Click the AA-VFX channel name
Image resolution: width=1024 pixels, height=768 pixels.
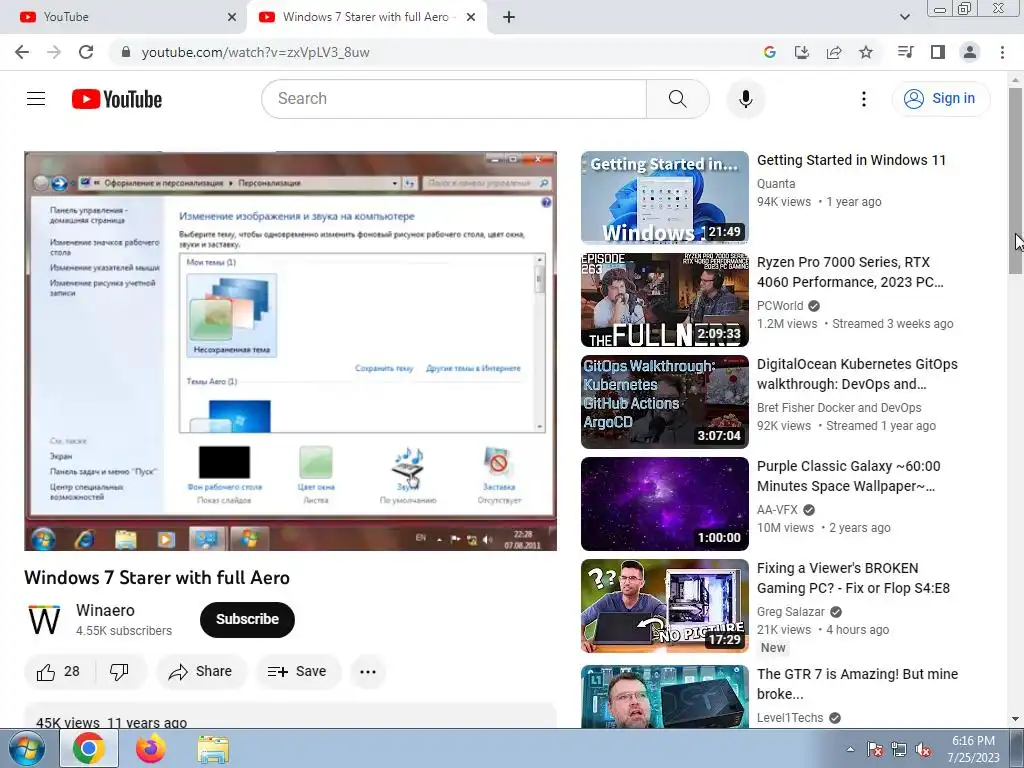(777, 509)
